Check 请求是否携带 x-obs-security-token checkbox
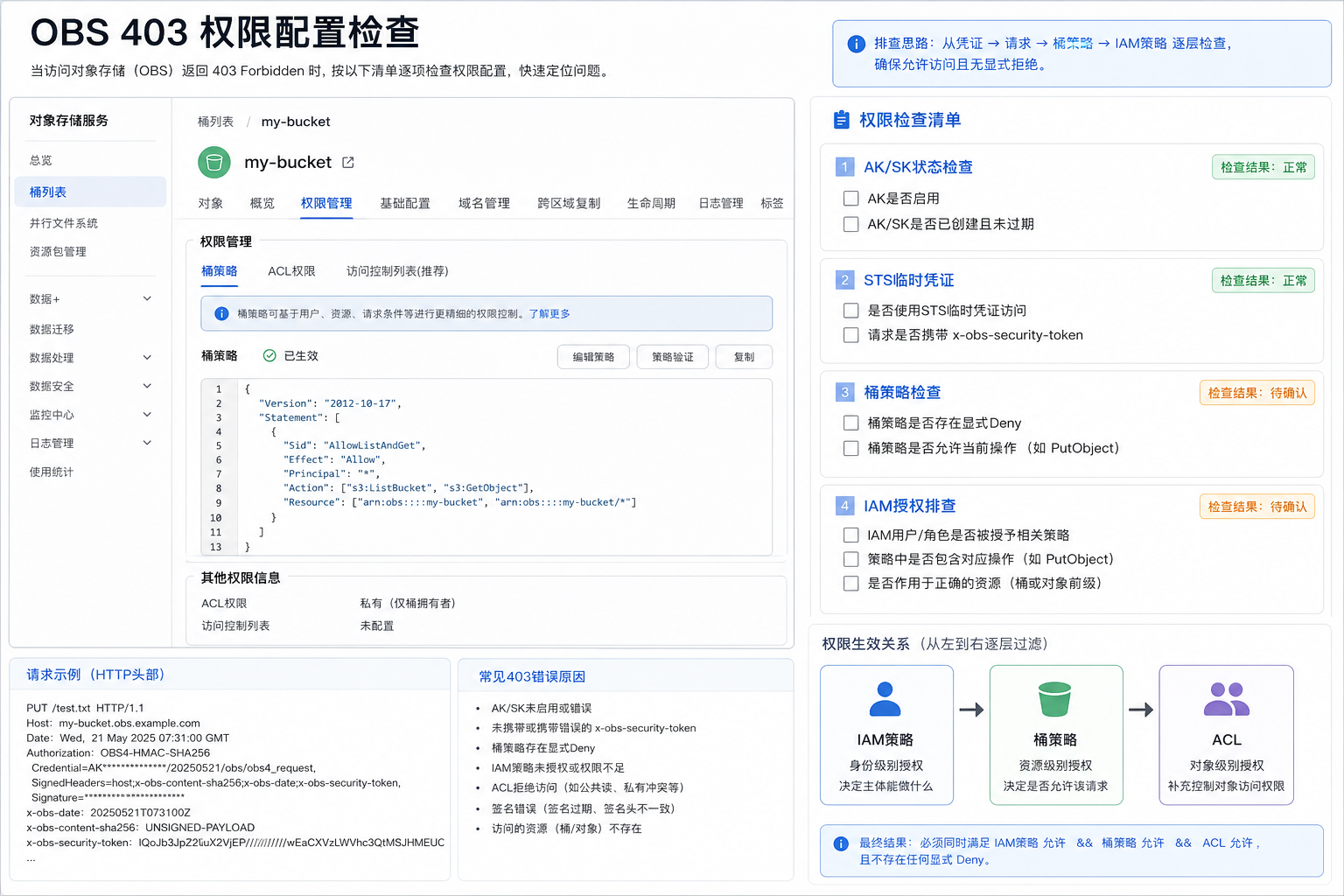1344x896 pixels. [x=850, y=335]
